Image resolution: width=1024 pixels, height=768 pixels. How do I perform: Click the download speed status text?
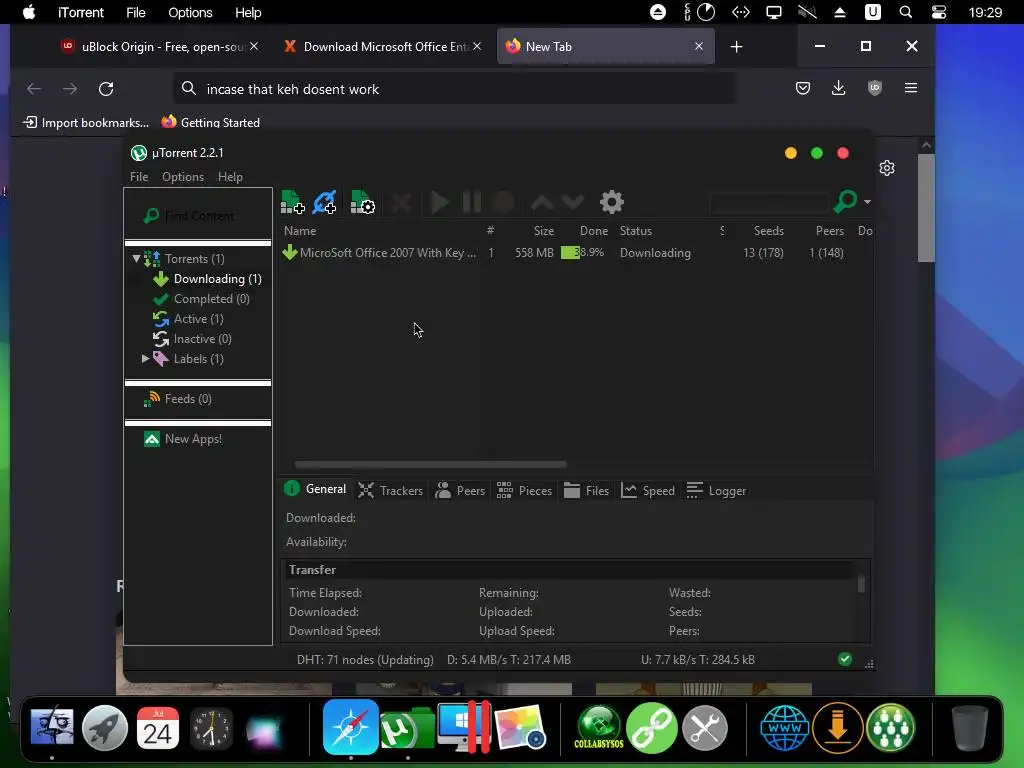[509, 660]
